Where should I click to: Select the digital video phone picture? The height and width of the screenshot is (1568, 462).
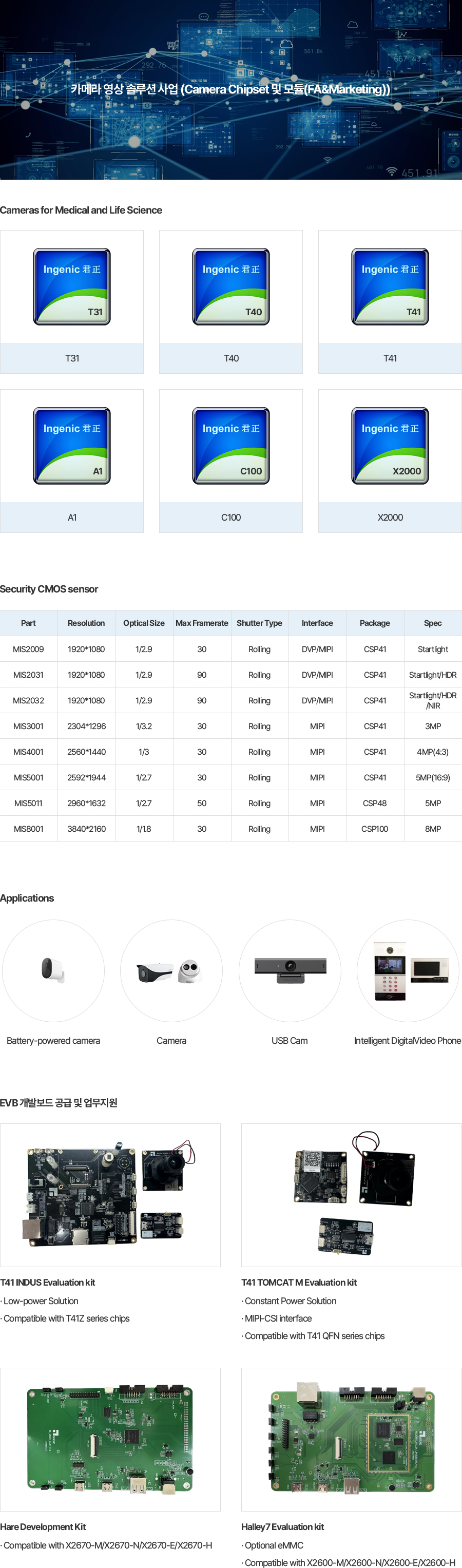(408, 970)
